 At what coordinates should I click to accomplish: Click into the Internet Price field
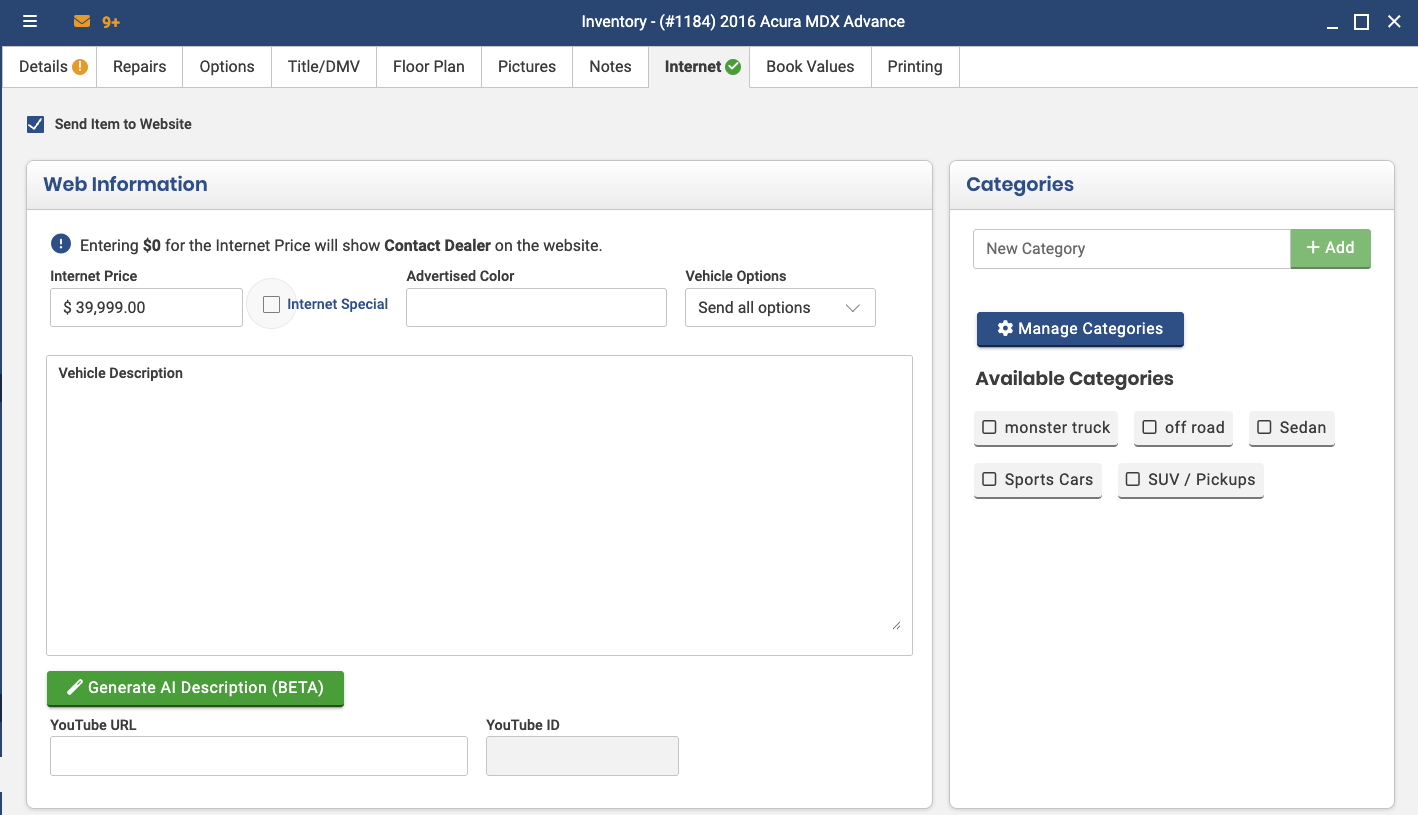[x=146, y=308]
